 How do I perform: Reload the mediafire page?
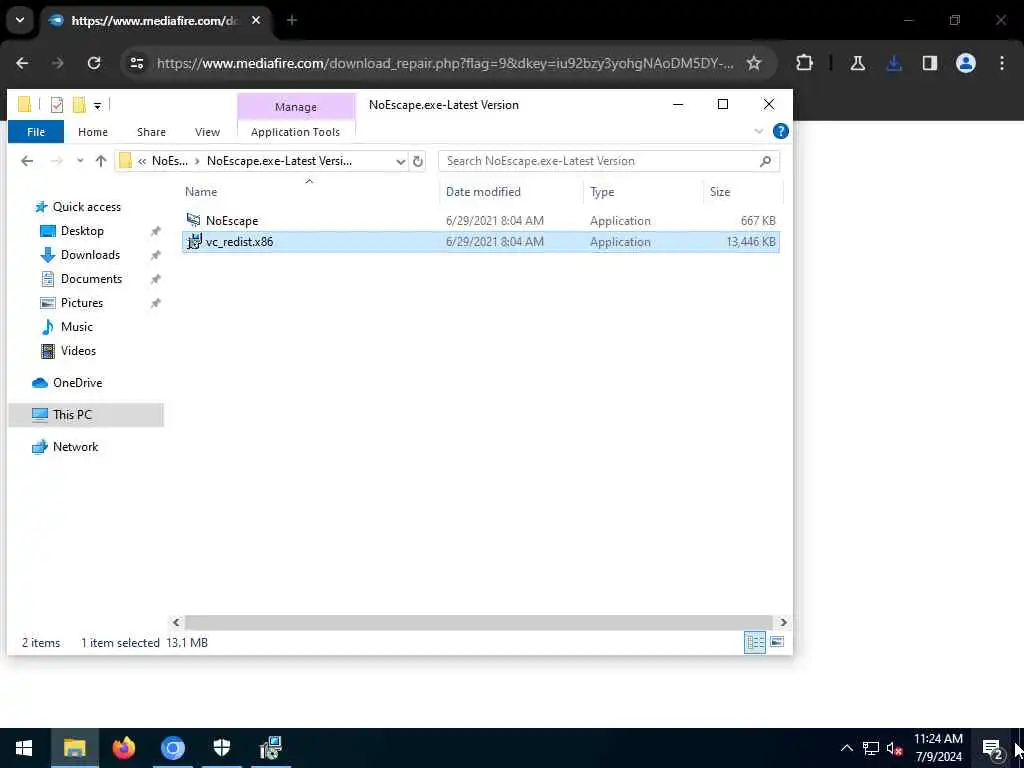(x=94, y=63)
